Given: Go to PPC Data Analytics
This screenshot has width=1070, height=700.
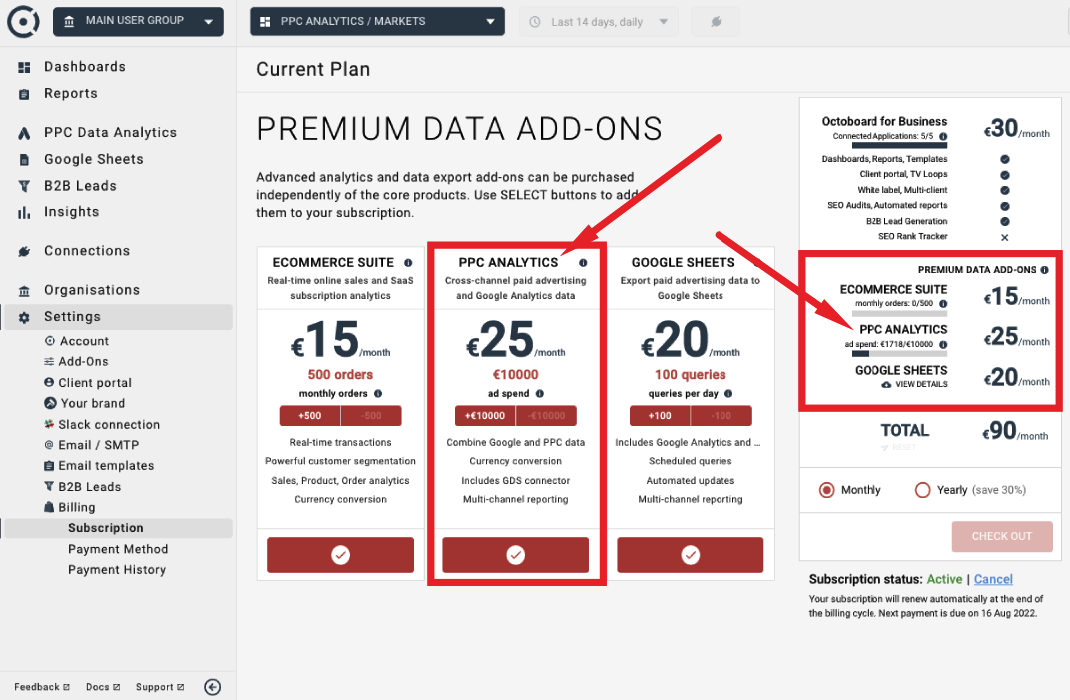Looking at the screenshot, I should pyautogui.click(x=111, y=132).
